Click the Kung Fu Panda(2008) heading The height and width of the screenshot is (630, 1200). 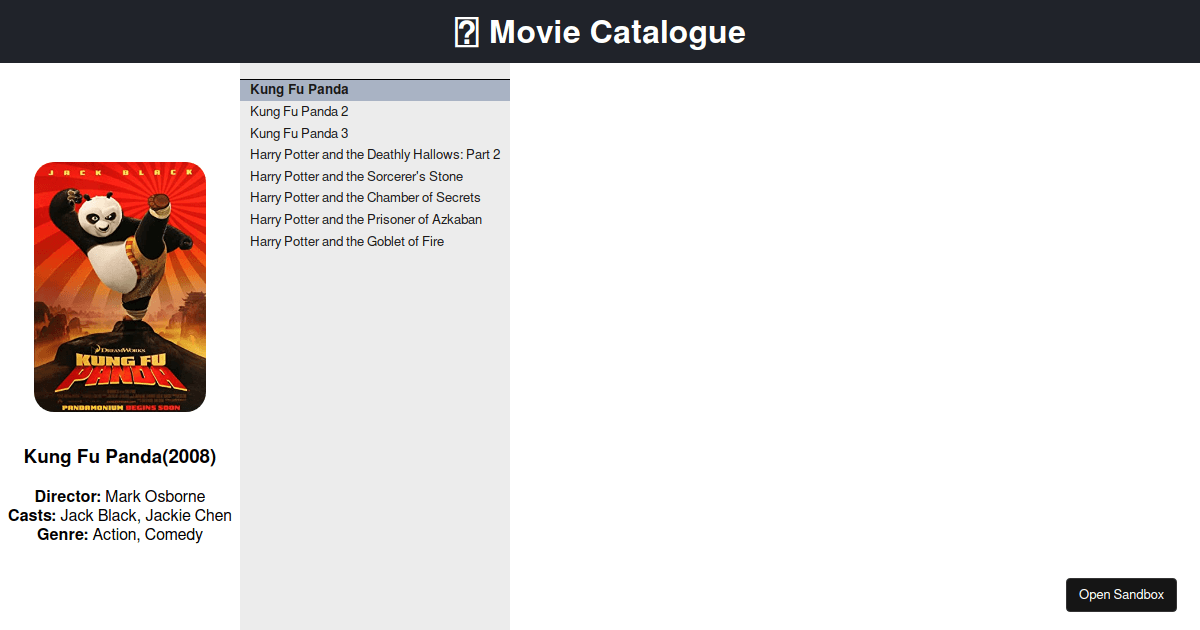[120, 457]
